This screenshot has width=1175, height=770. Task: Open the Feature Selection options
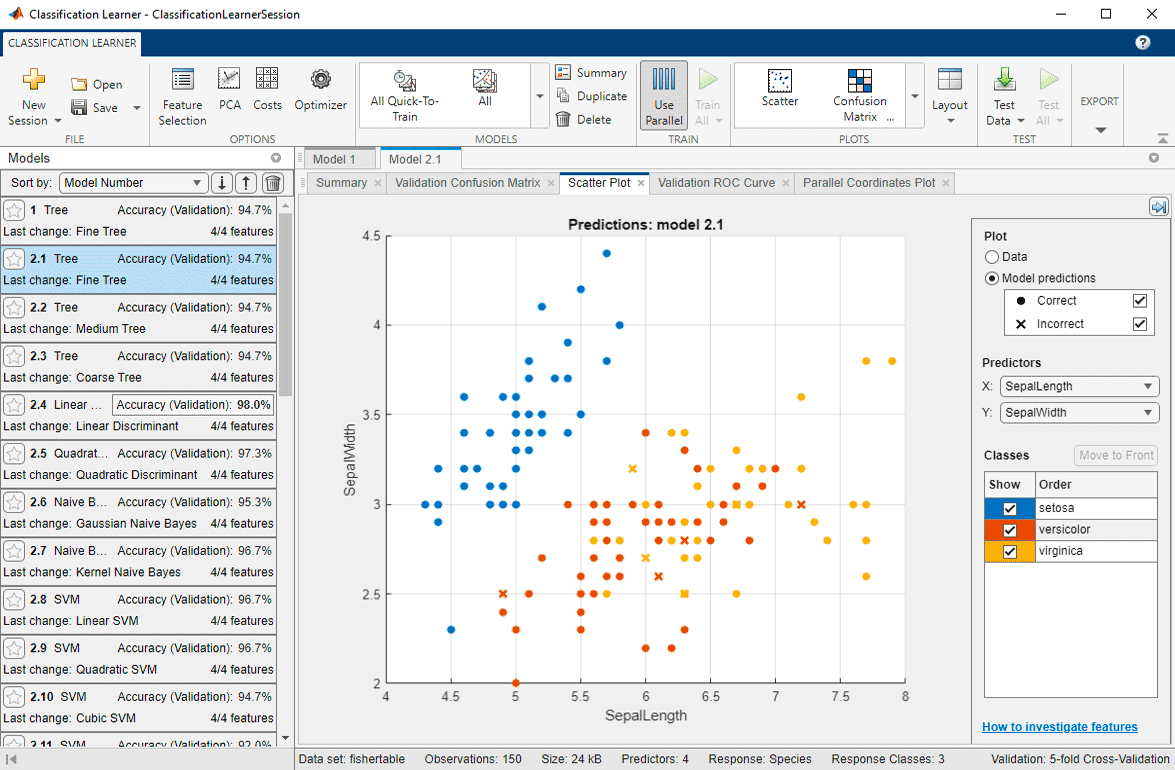point(182,95)
